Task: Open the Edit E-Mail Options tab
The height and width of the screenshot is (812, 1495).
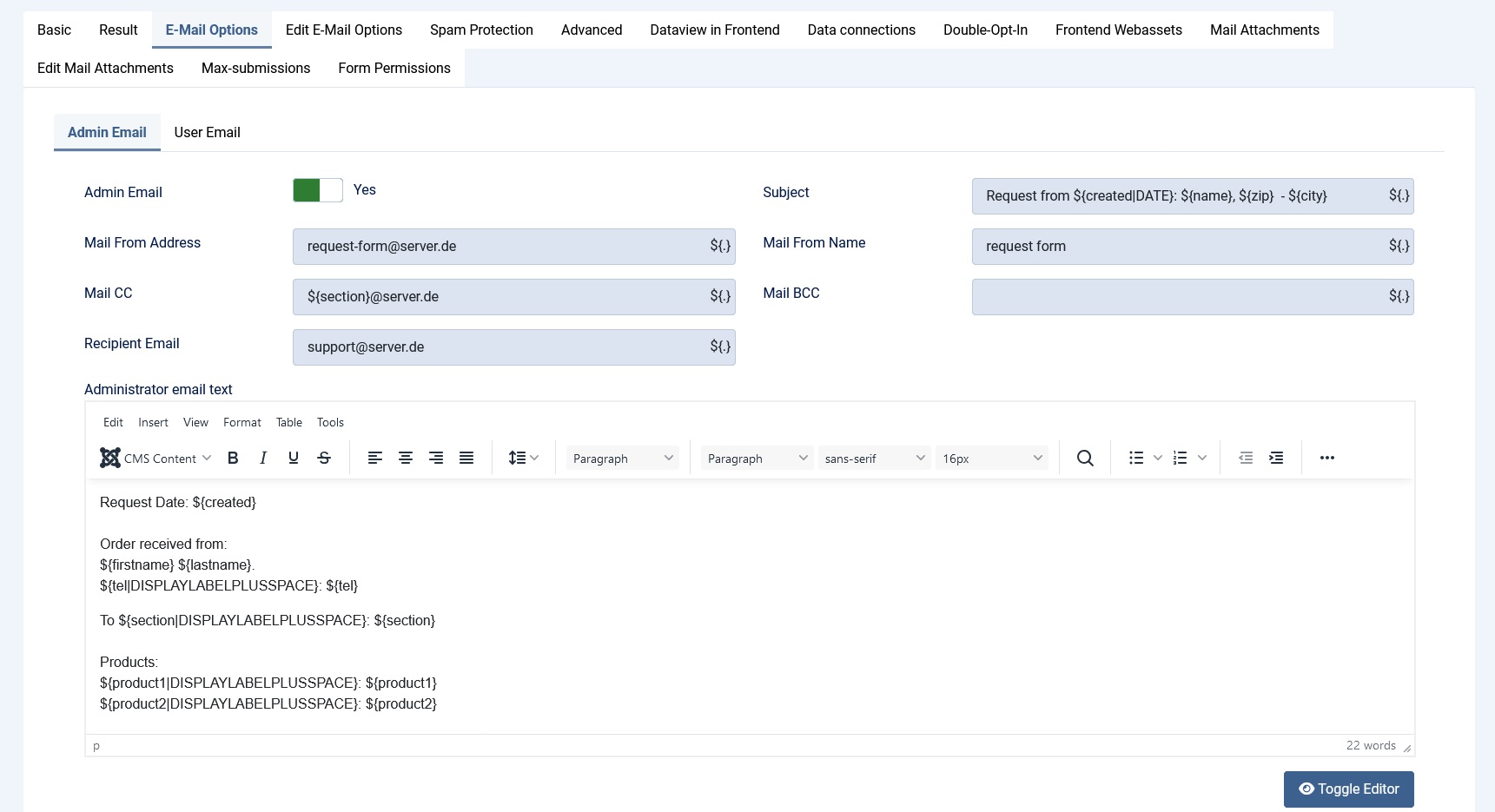Action: pos(344,30)
